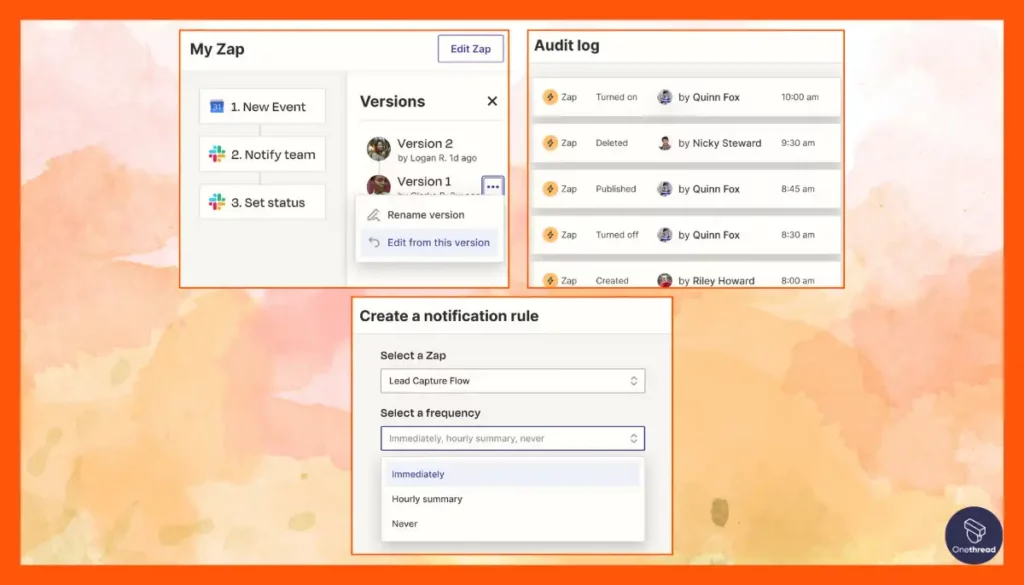
Task: Click the 8:30 am timestamp
Action: (797, 234)
